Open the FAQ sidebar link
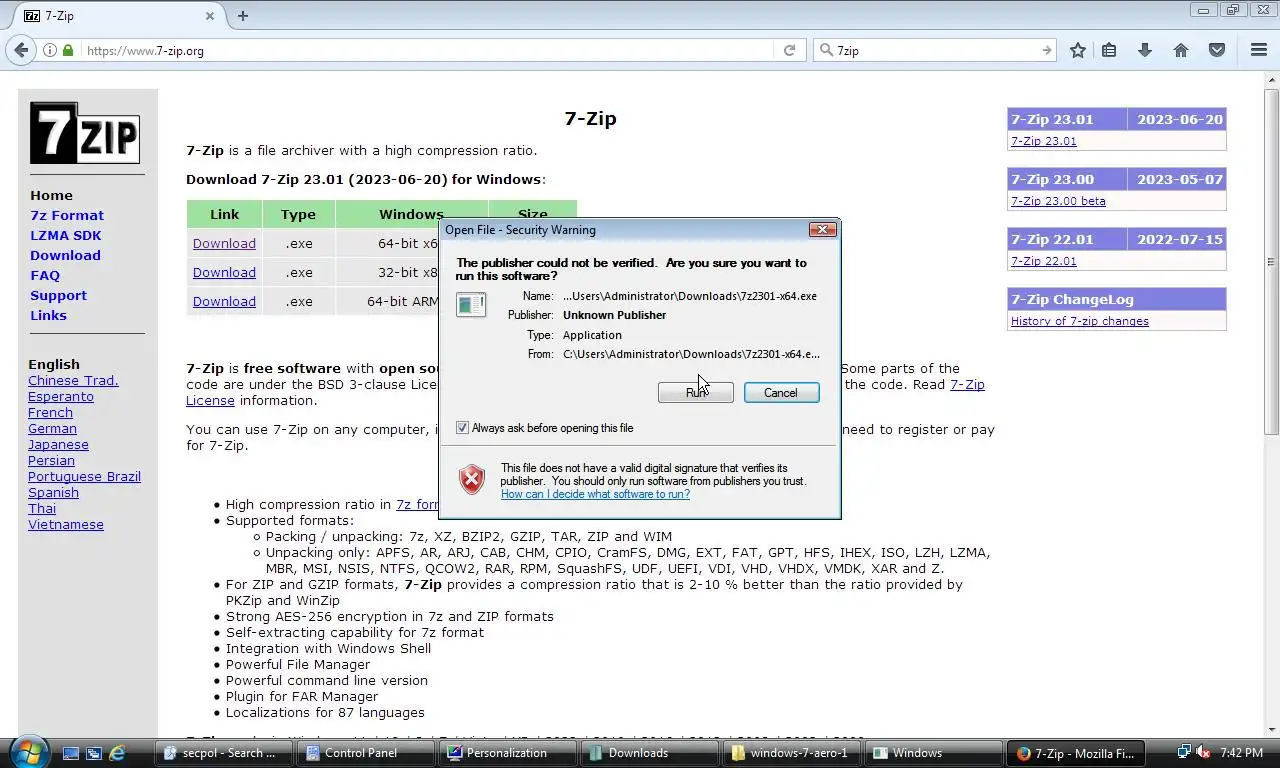Image resolution: width=1280 pixels, height=768 pixels. point(45,275)
